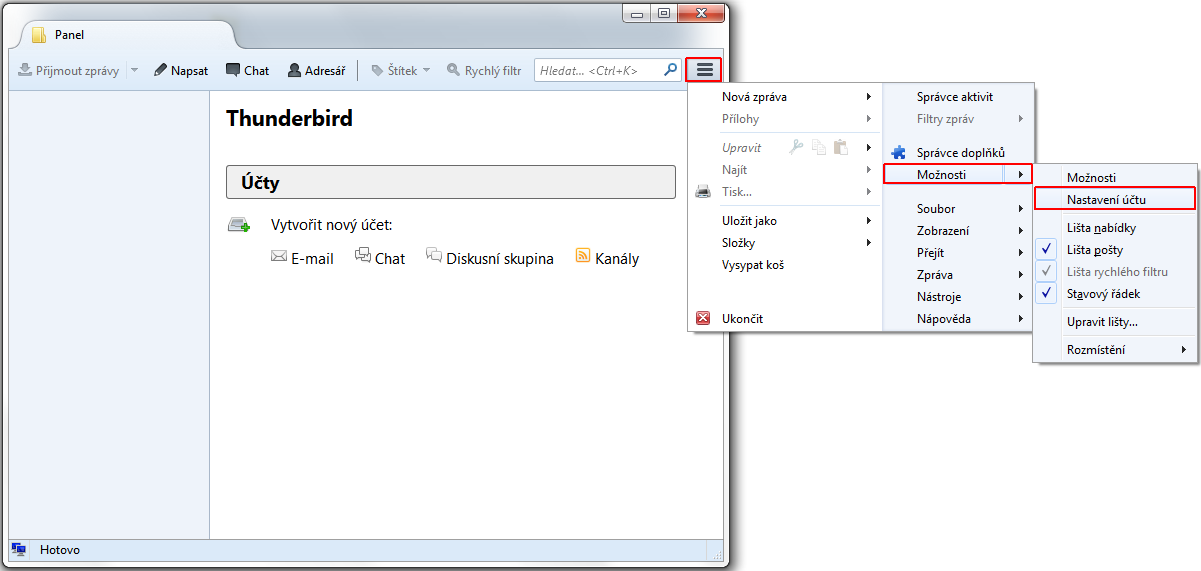The width and height of the screenshot is (1201, 571).
Task: Click the cut scissors icon
Action: (x=797, y=147)
